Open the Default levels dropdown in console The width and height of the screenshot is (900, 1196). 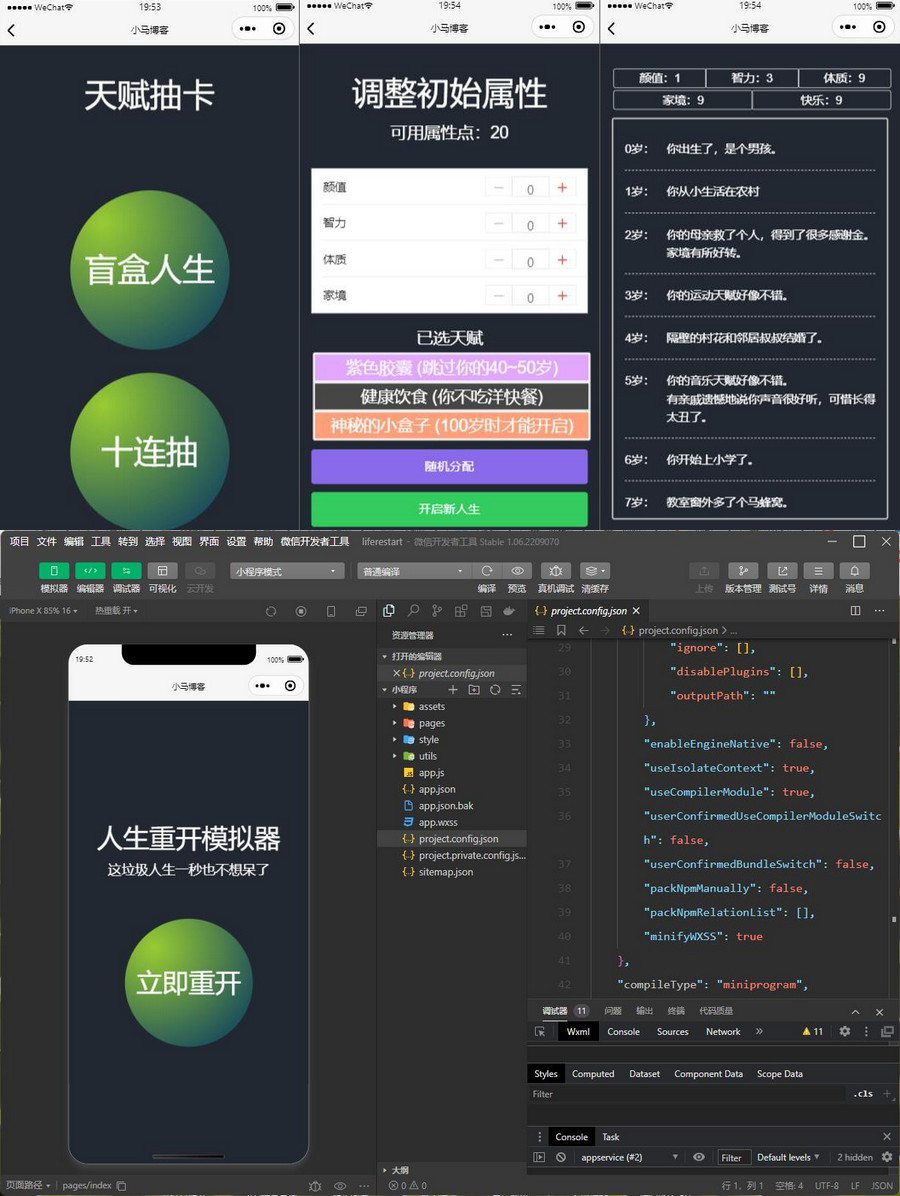coord(788,1157)
